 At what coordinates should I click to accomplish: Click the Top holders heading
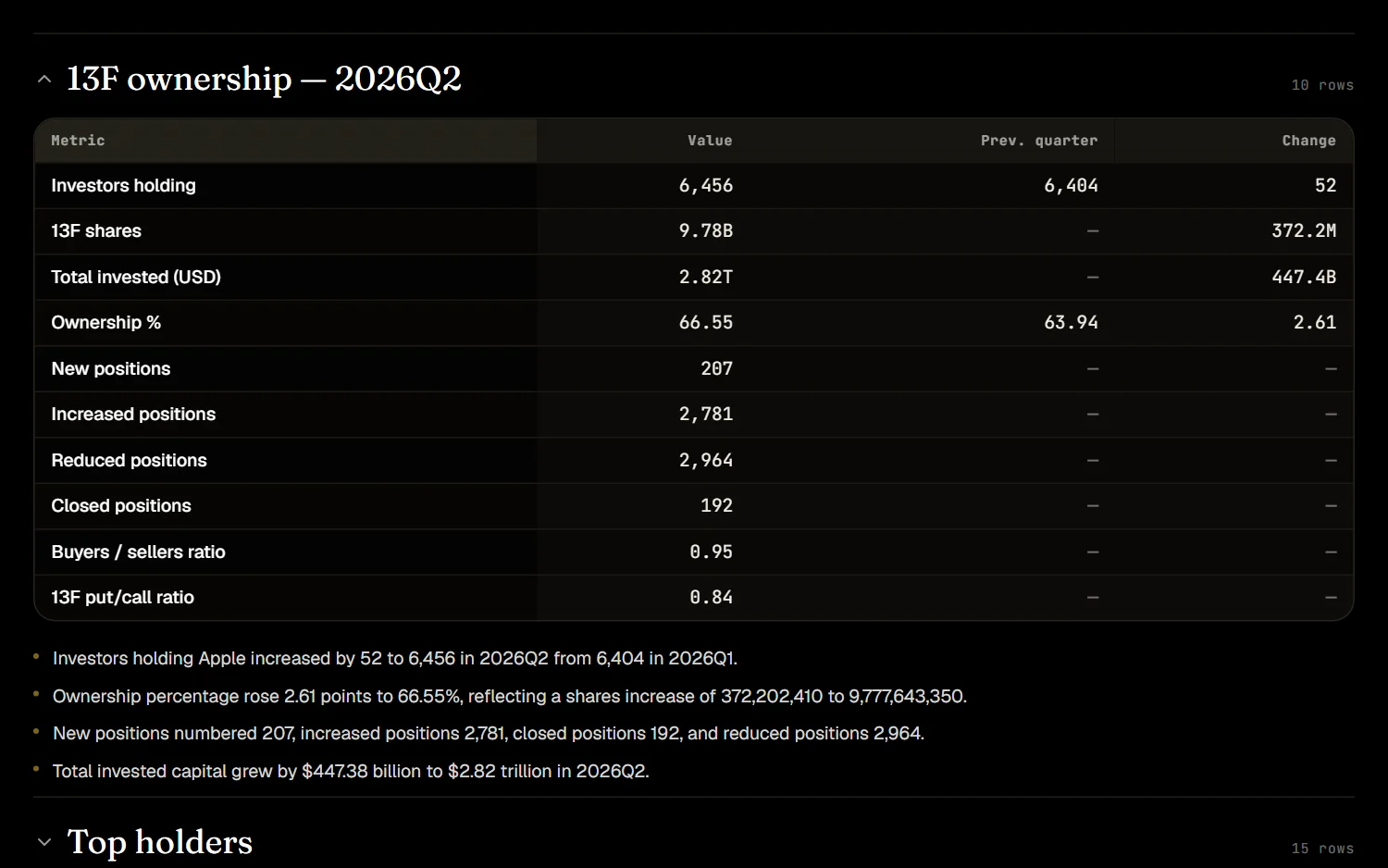tap(160, 843)
